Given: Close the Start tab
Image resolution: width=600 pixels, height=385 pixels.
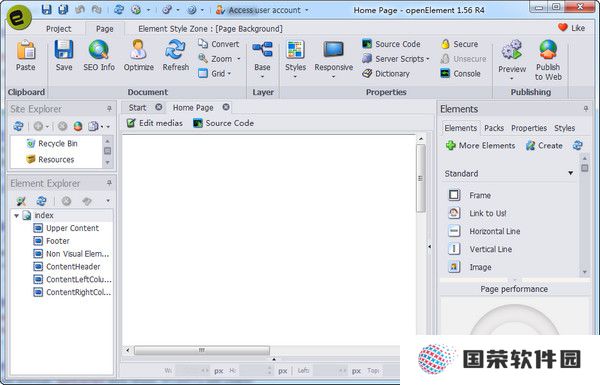Looking at the screenshot, I should pos(158,107).
